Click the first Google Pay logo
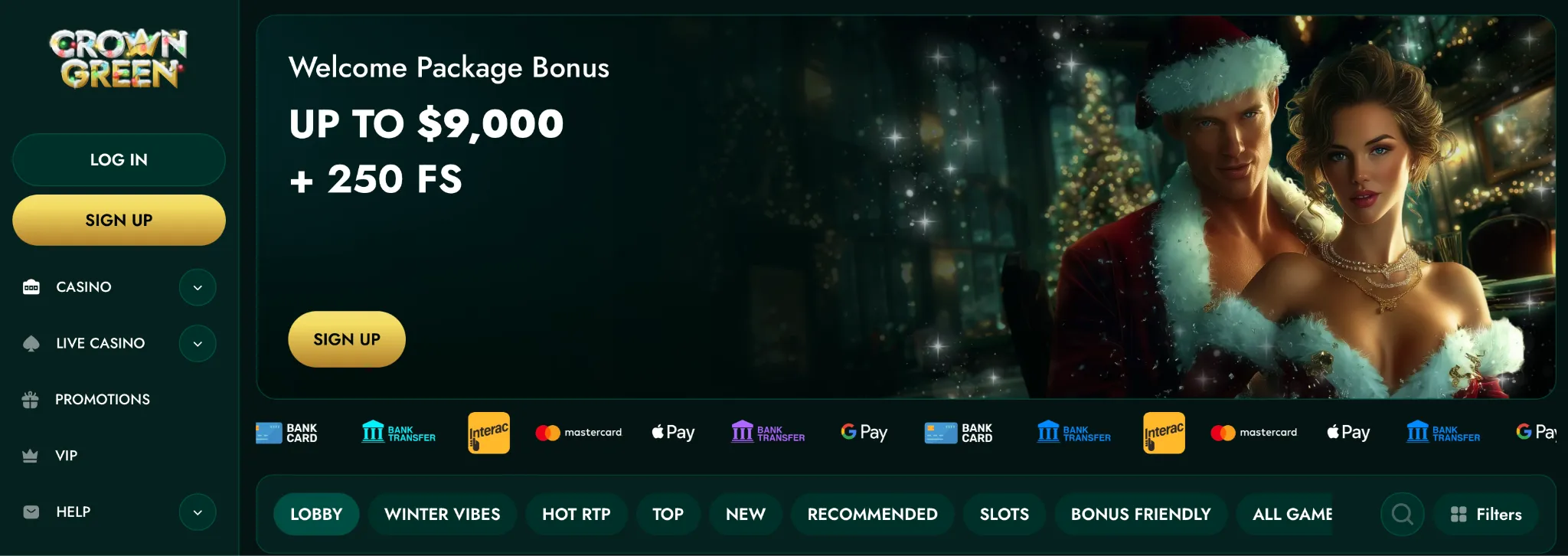1568x556 pixels. 864,433
